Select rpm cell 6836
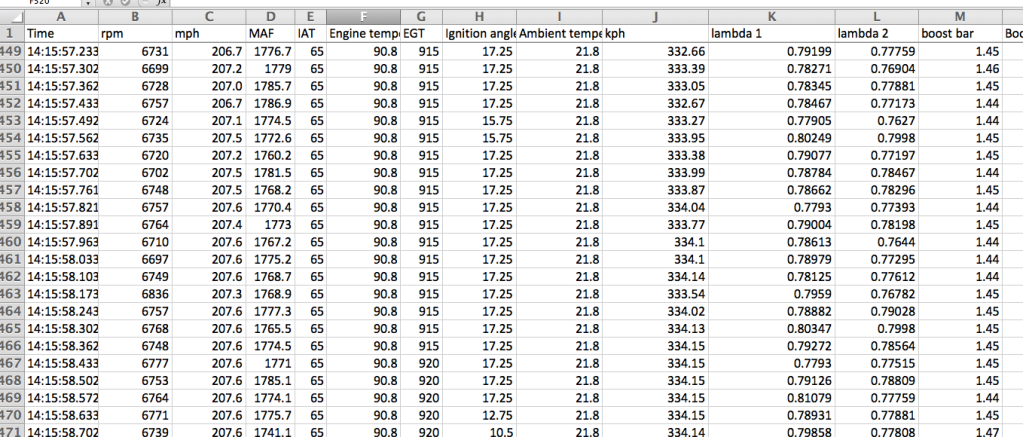 (x=136, y=294)
